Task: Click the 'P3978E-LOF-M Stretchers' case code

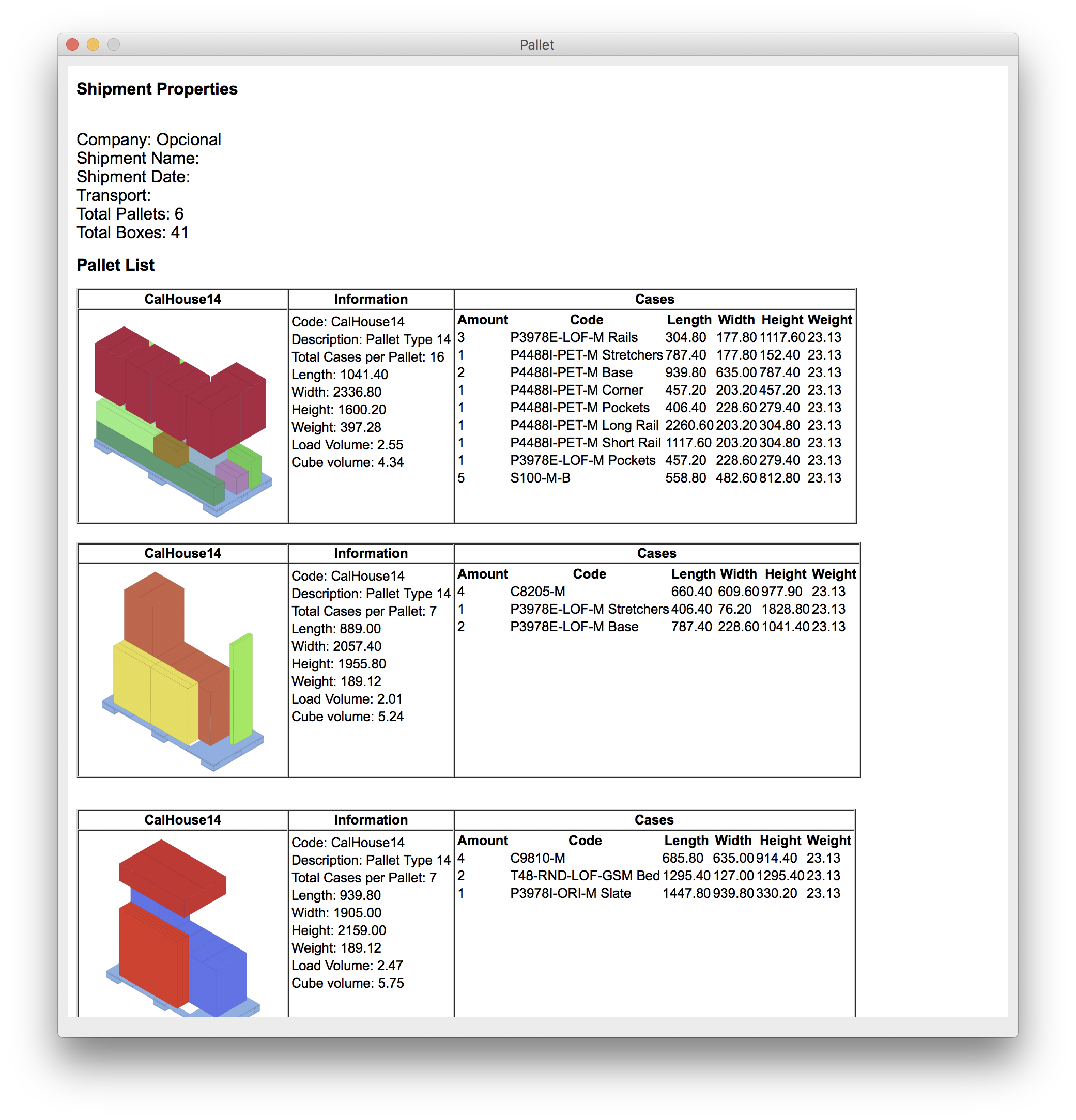Action: point(589,609)
